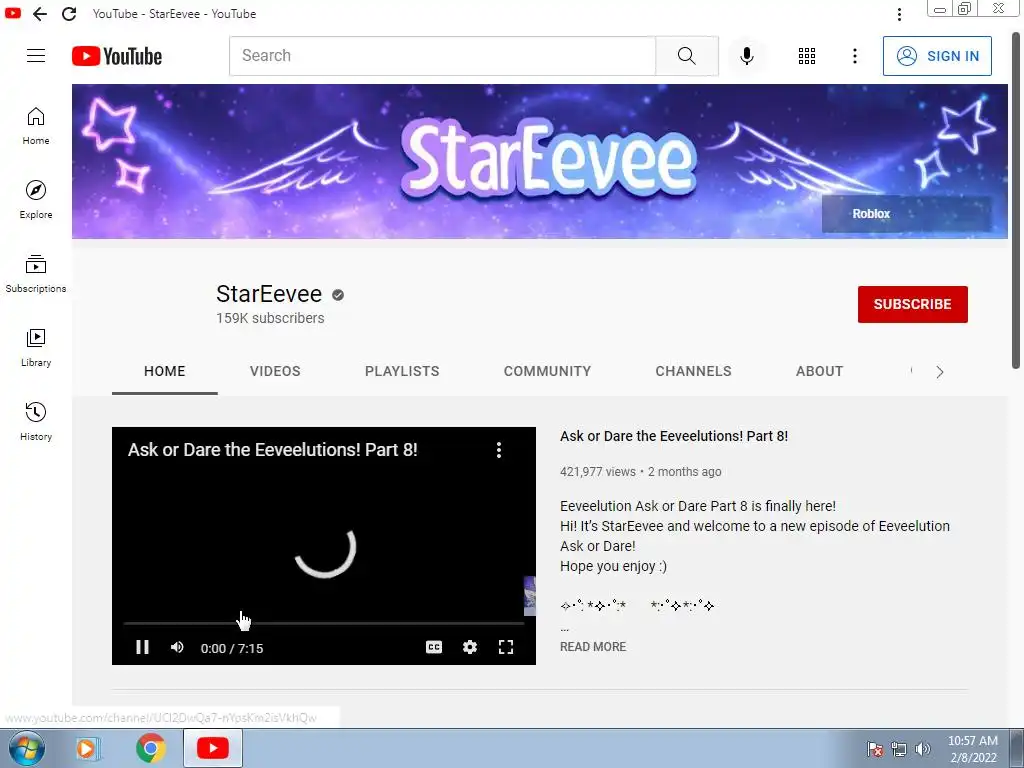The image size is (1024, 768).
Task: Switch to the ABOUT tab
Action: click(820, 372)
